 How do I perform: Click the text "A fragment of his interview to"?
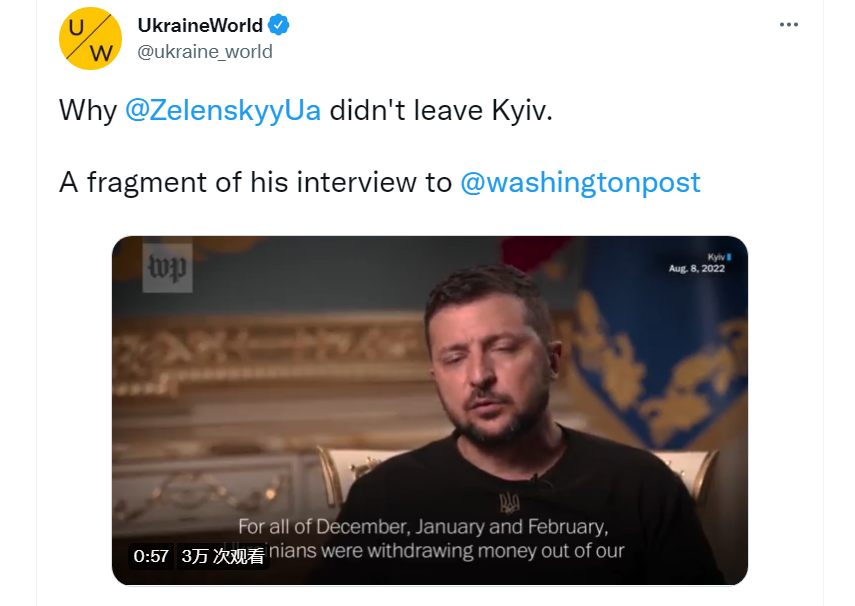pyautogui.click(x=256, y=182)
